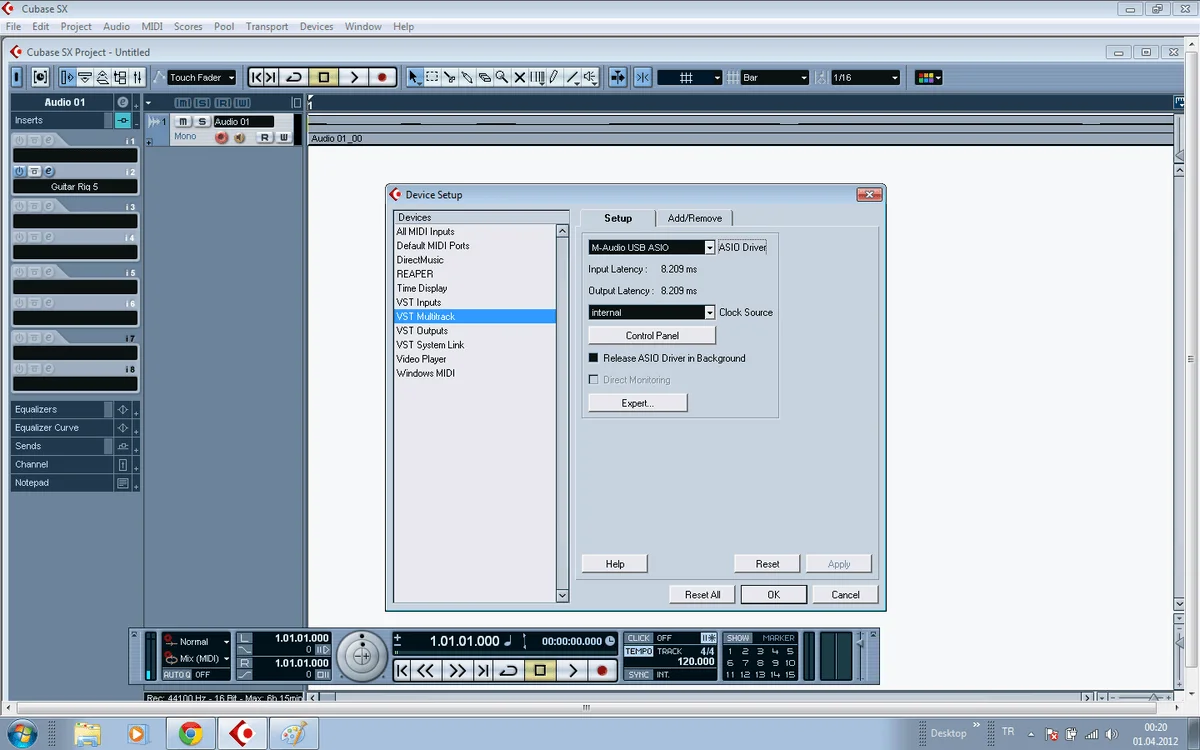Open the Pool window toolbar icon
The image size is (1200, 750).
coord(120,77)
